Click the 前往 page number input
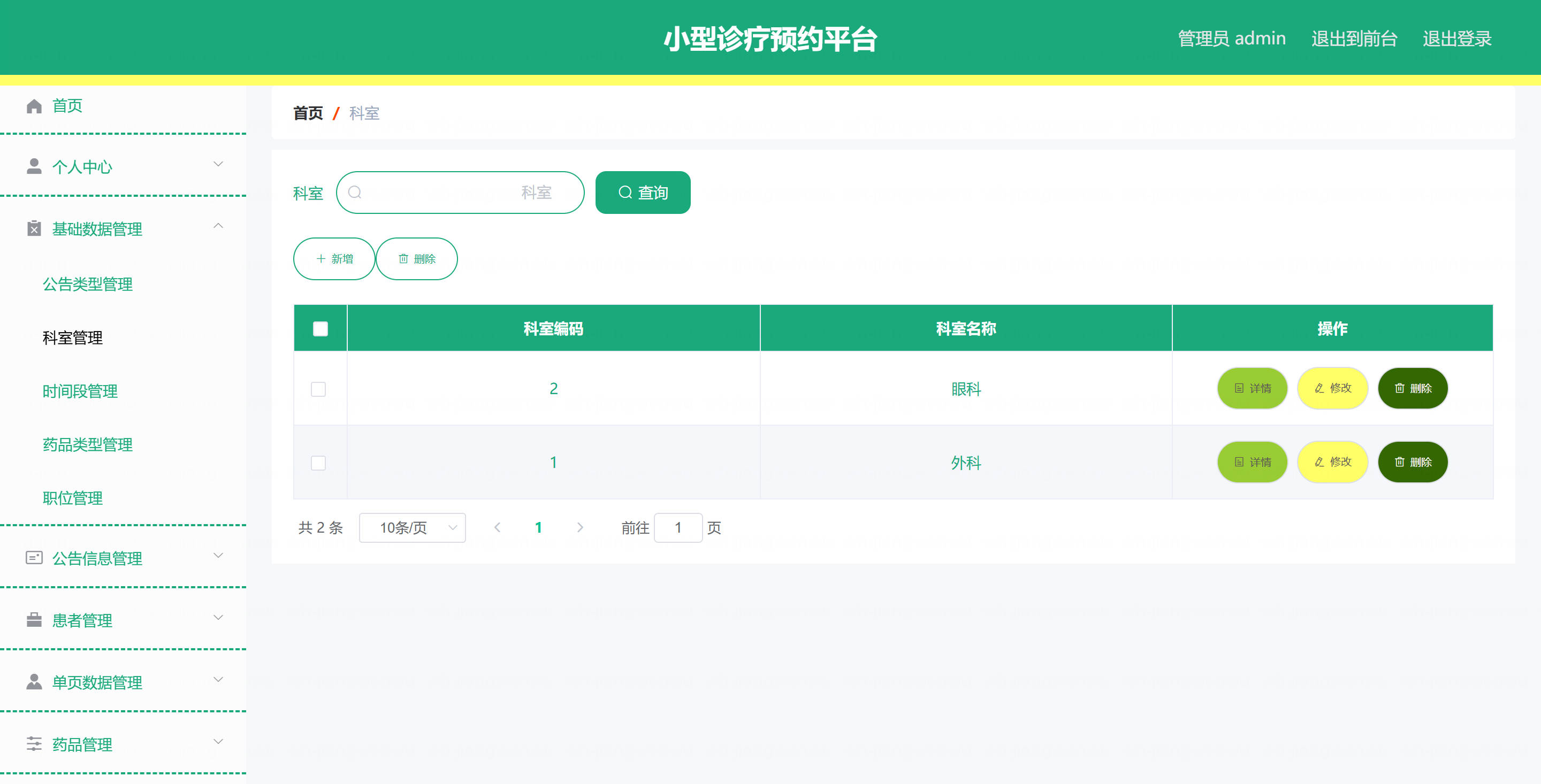 click(678, 527)
